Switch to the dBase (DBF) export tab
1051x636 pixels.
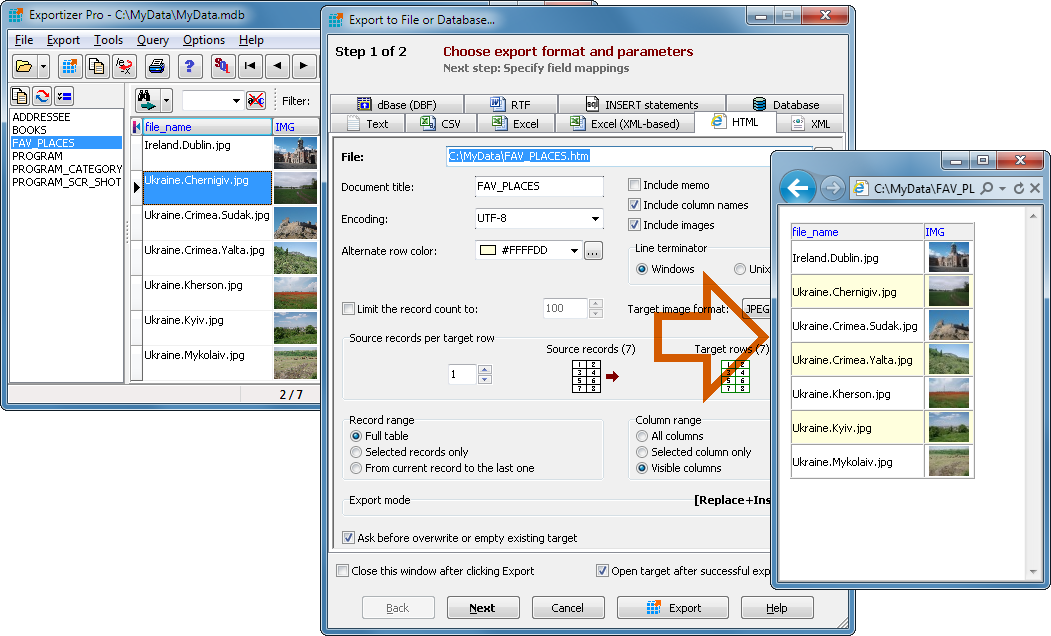tap(397, 105)
